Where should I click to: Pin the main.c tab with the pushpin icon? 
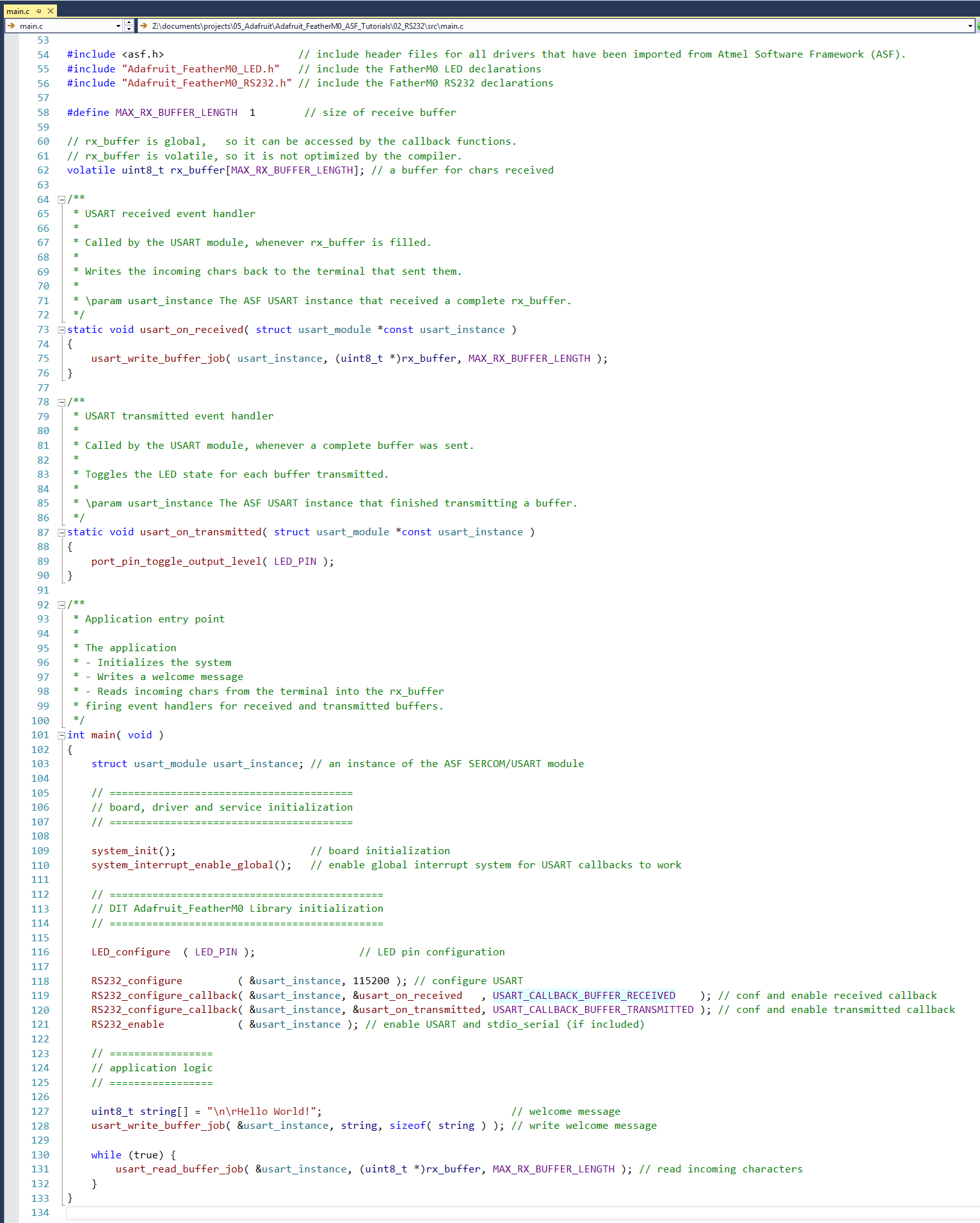tap(39, 11)
